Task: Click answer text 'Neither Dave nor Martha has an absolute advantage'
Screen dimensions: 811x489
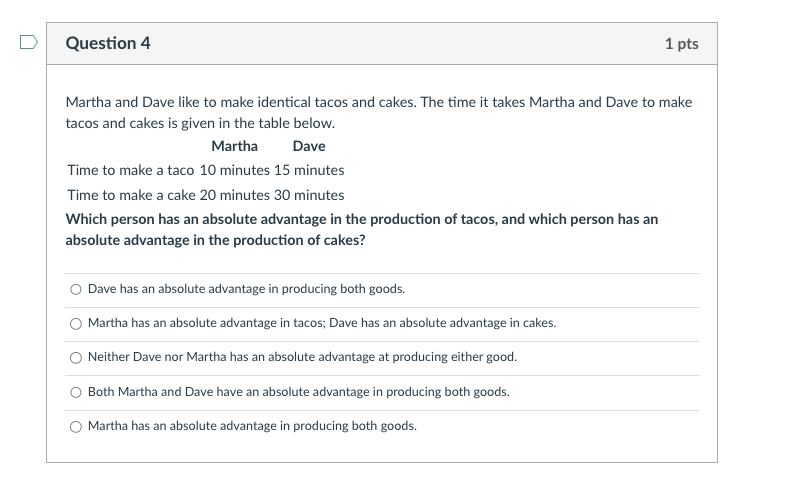Action: pos(302,357)
